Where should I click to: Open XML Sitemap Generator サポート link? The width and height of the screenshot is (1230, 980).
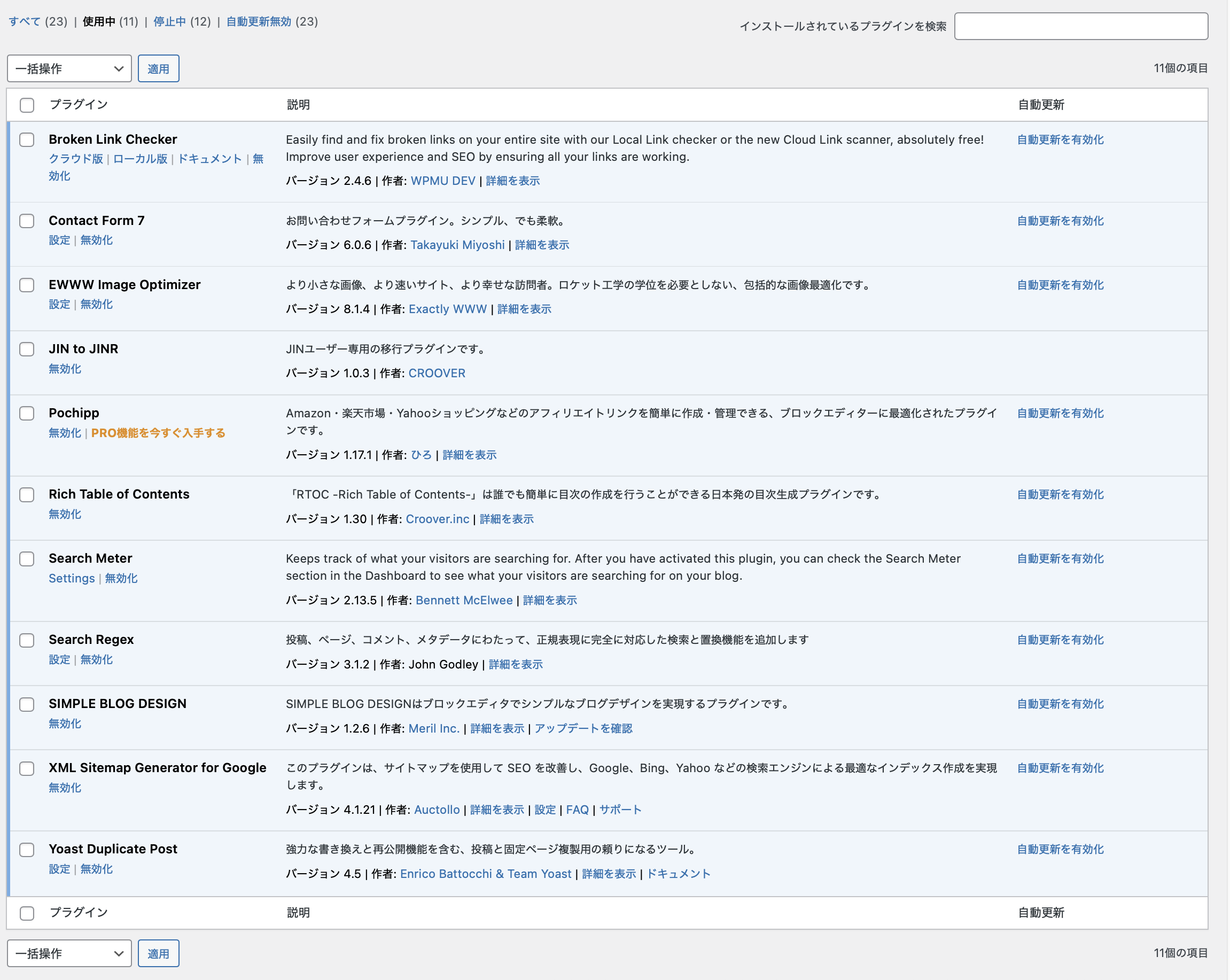[x=621, y=810]
